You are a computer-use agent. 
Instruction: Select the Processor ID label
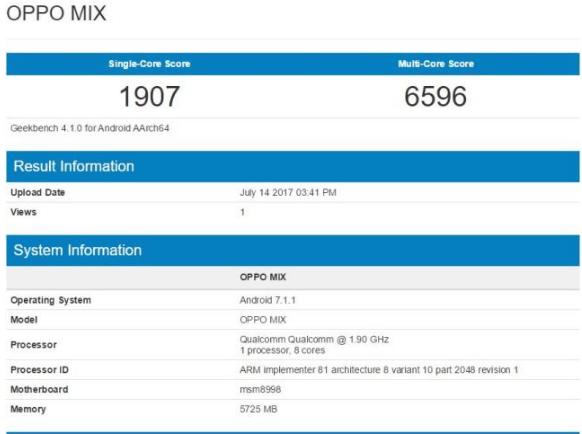point(39,370)
